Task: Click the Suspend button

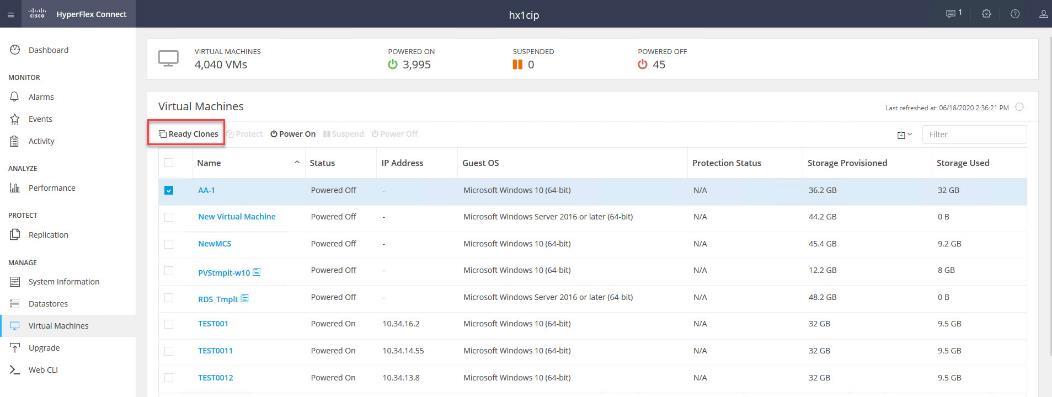Action: [344, 134]
